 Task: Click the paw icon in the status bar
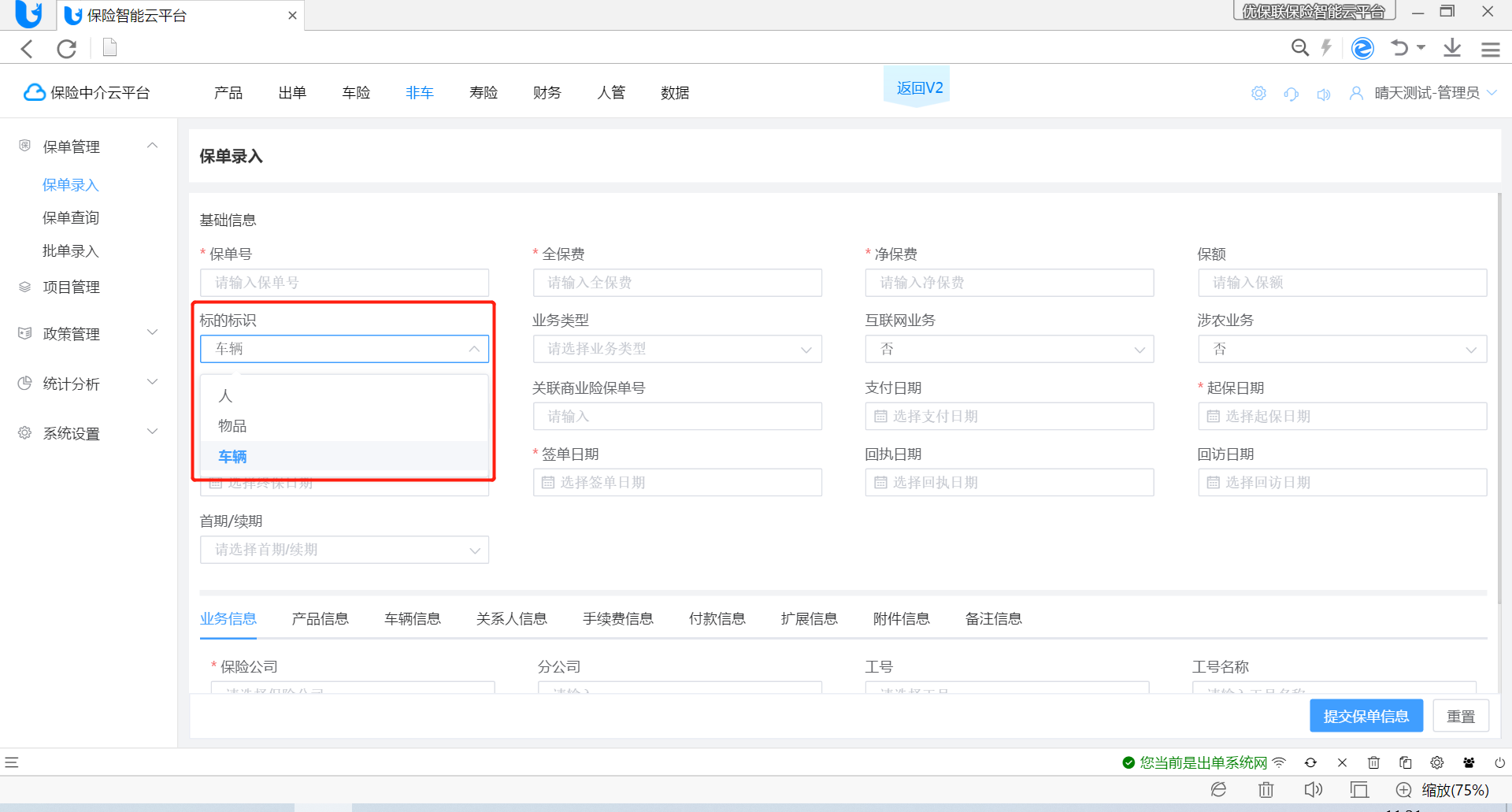click(1469, 762)
